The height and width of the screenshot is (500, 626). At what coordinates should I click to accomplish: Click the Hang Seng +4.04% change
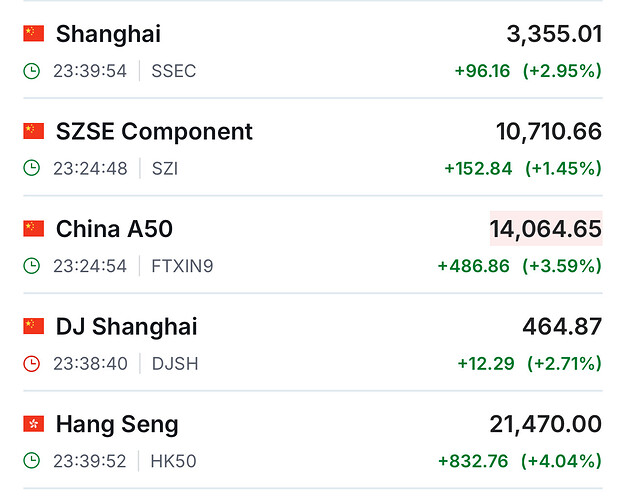click(x=562, y=461)
